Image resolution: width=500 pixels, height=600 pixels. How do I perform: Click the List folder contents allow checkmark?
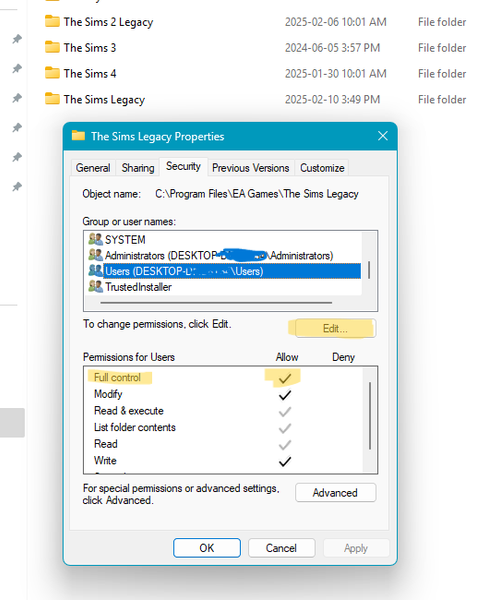click(x=285, y=428)
